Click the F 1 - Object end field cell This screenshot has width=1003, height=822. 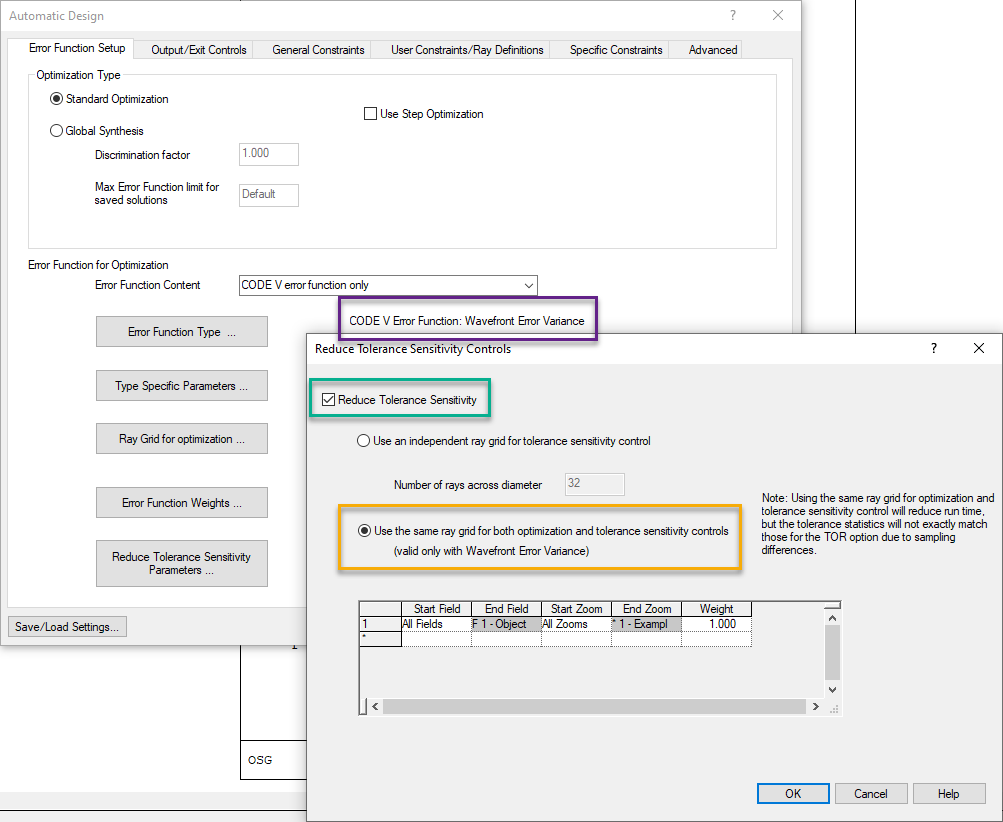click(507, 624)
